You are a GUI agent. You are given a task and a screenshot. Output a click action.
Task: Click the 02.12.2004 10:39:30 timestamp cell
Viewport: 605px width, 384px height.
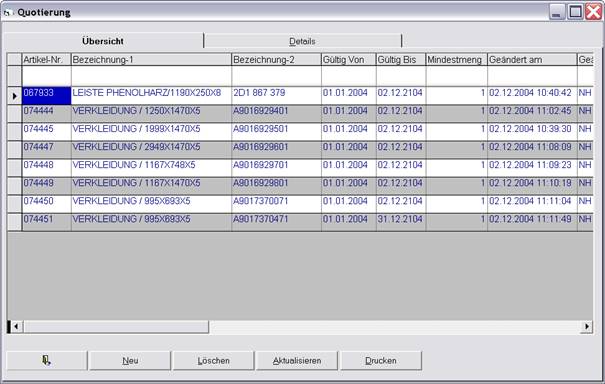[x=532, y=132]
